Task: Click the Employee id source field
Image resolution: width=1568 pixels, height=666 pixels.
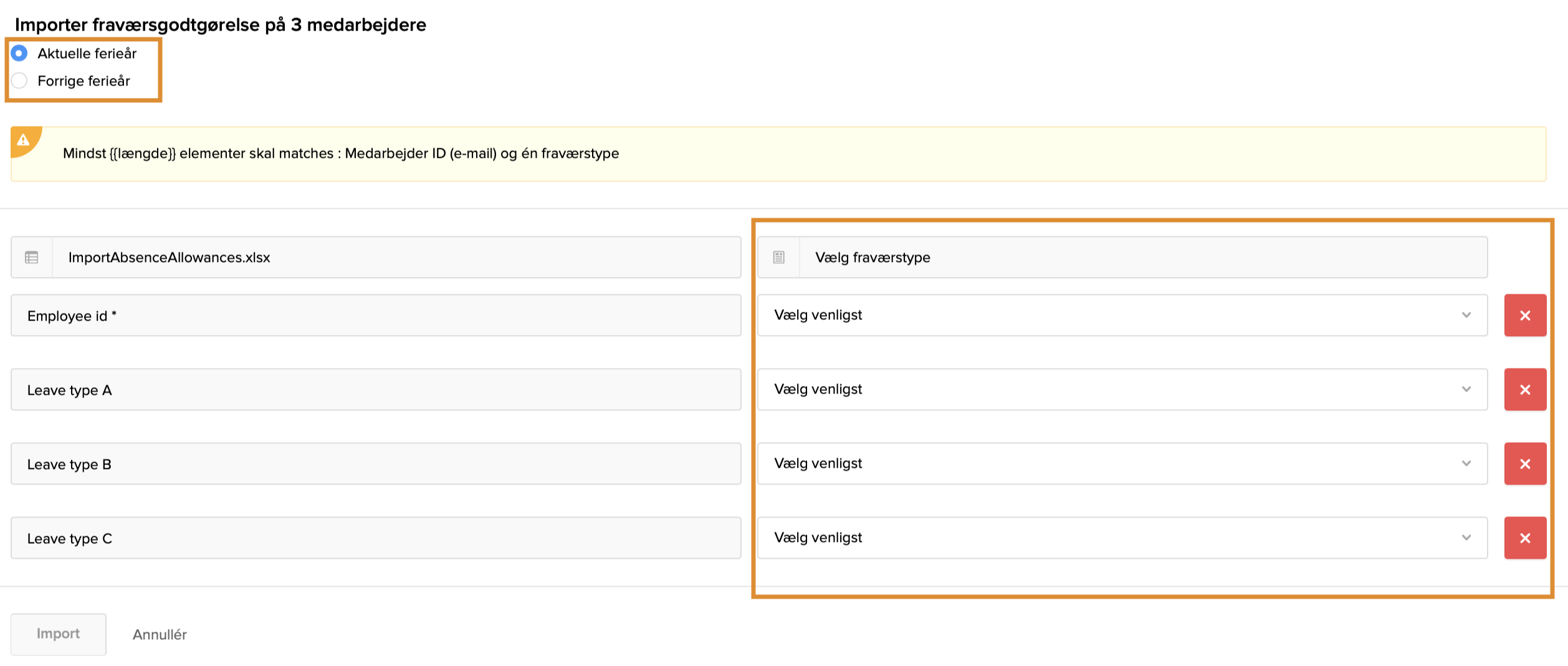Action: (376, 316)
